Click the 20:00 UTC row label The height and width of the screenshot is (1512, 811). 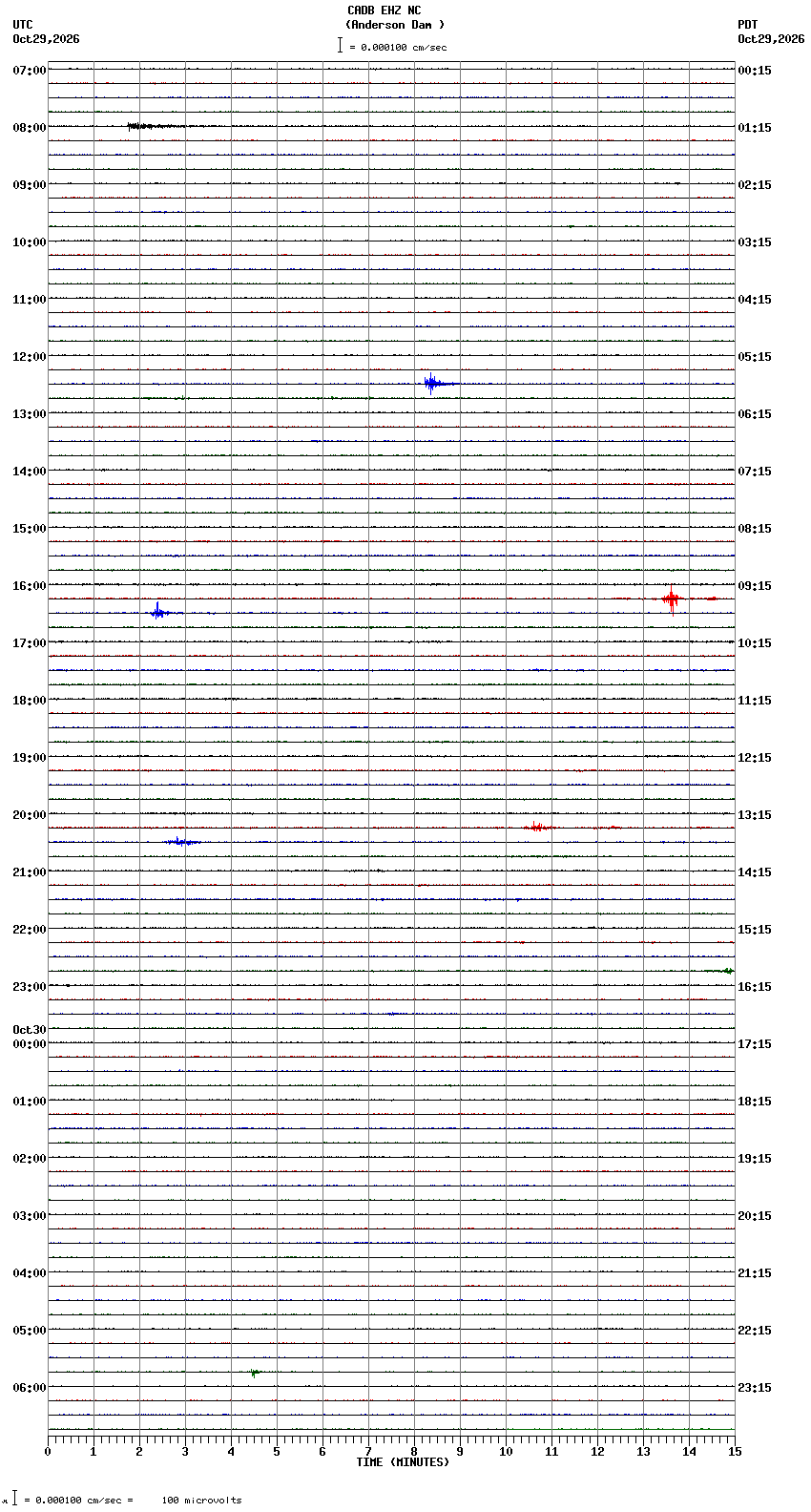(x=30, y=815)
